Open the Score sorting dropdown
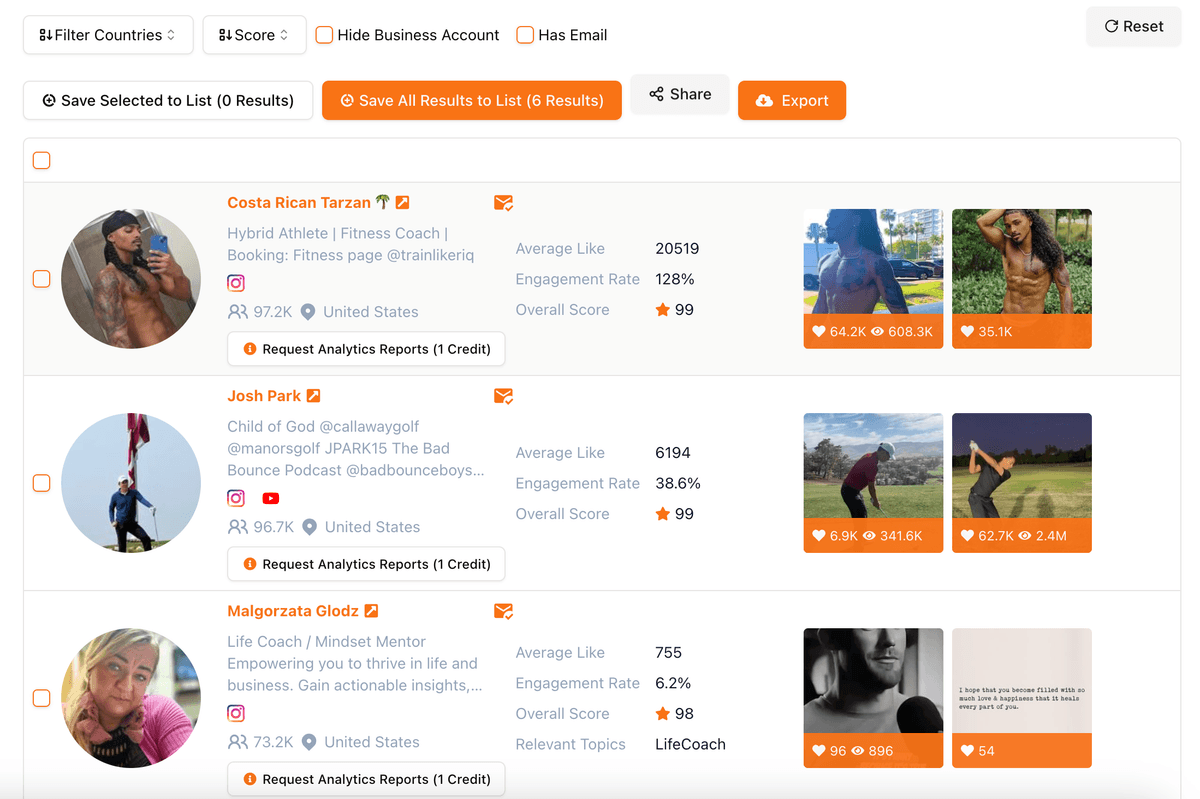Viewport: 1200px width, 799px height. pyautogui.click(x=254, y=34)
